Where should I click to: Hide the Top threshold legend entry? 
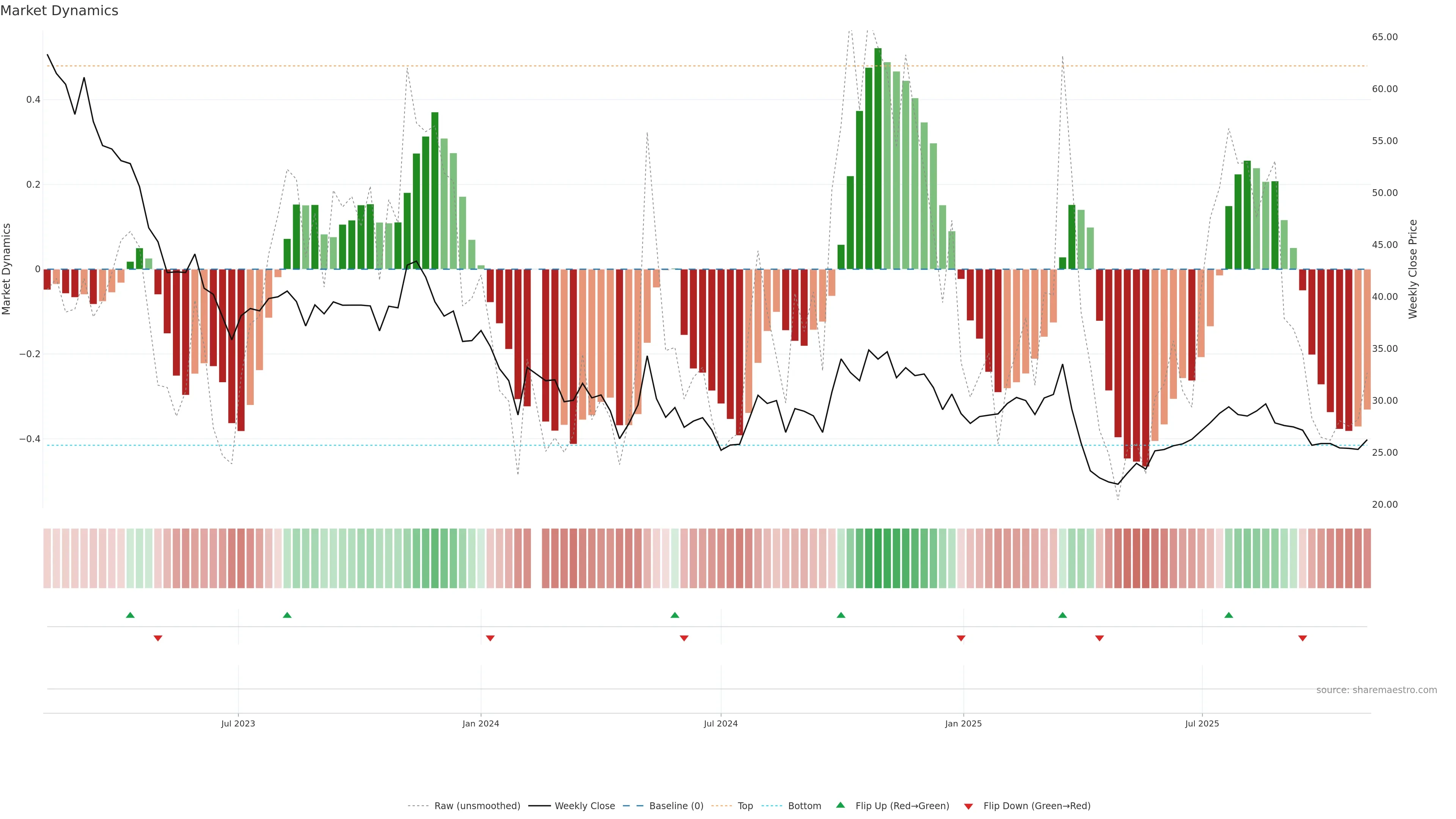pos(745,805)
